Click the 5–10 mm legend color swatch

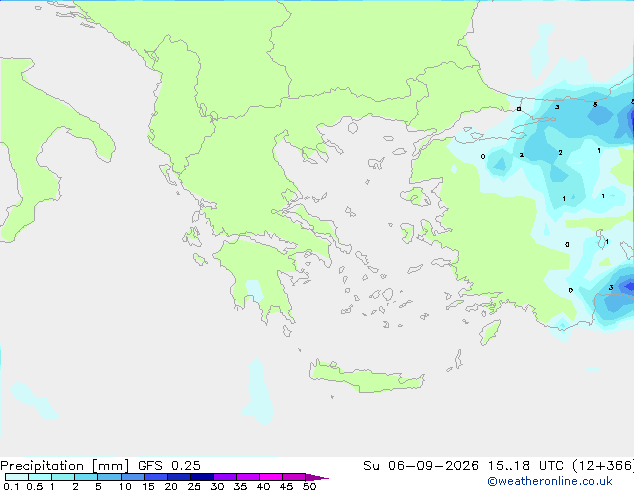(x=109, y=477)
